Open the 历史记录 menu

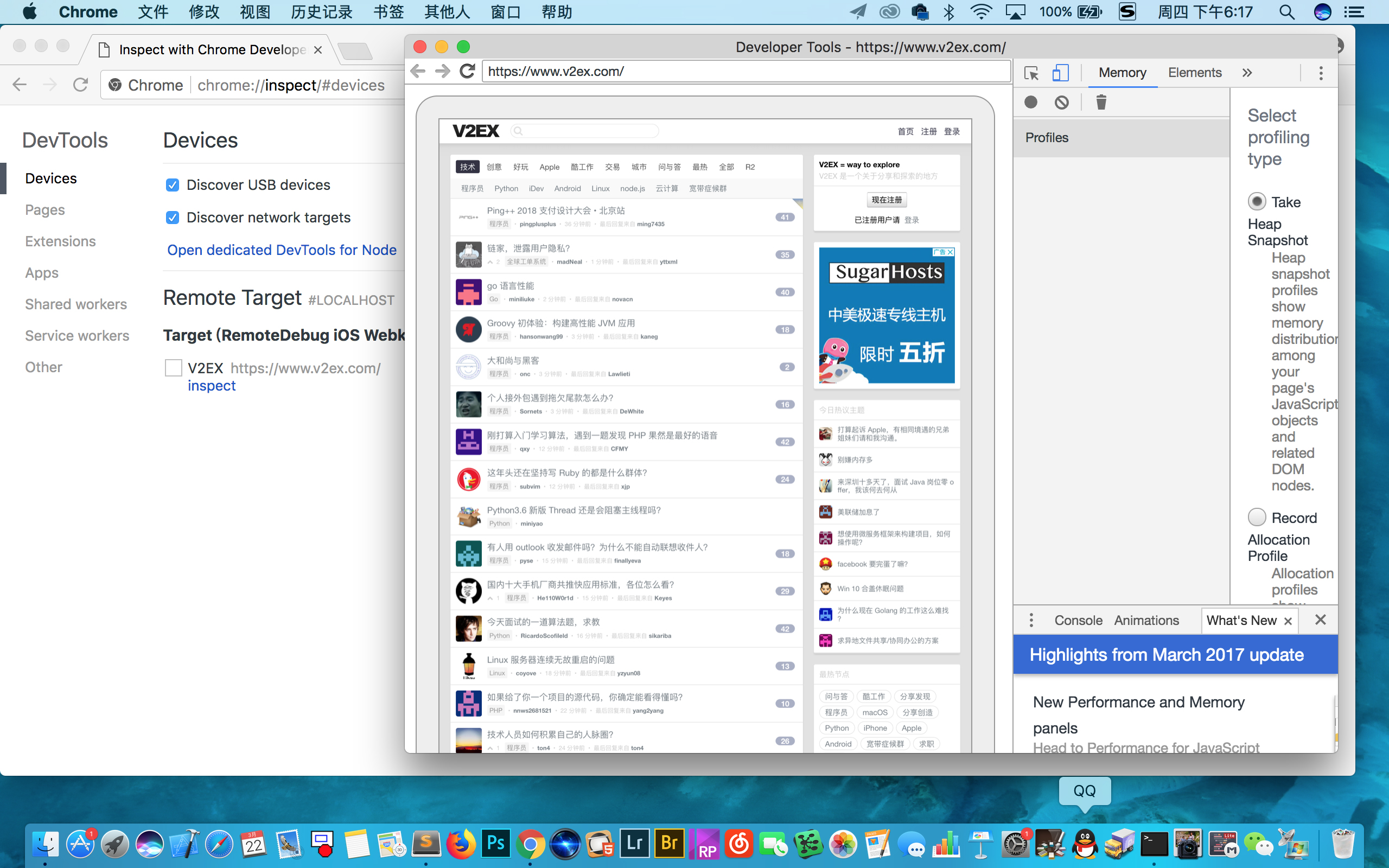click(x=321, y=12)
